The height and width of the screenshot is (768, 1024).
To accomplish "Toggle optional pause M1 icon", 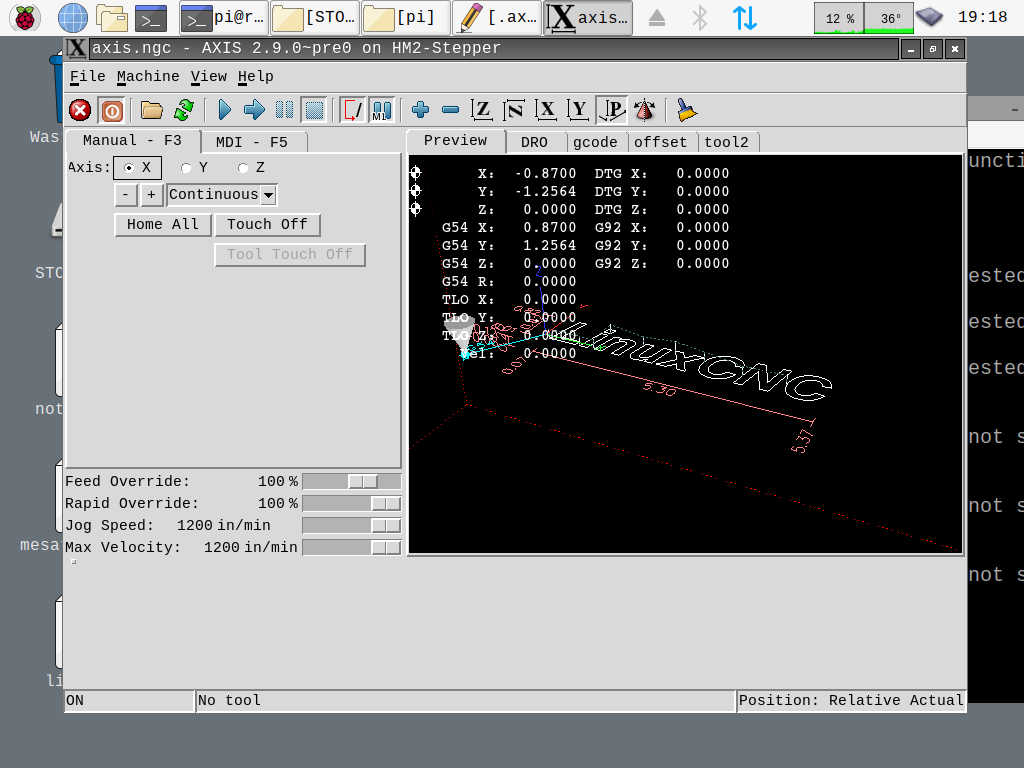I will click(382, 110).
